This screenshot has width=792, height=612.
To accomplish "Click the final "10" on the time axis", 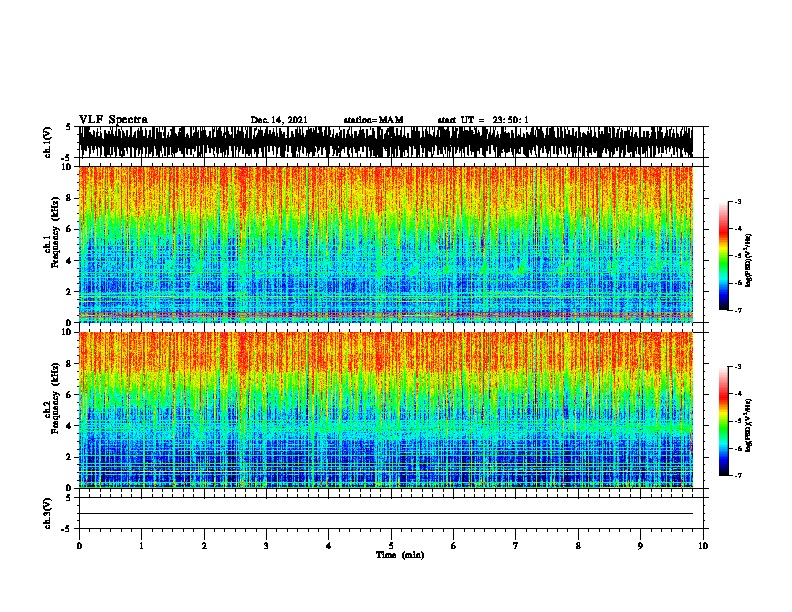I will point(703,546).
